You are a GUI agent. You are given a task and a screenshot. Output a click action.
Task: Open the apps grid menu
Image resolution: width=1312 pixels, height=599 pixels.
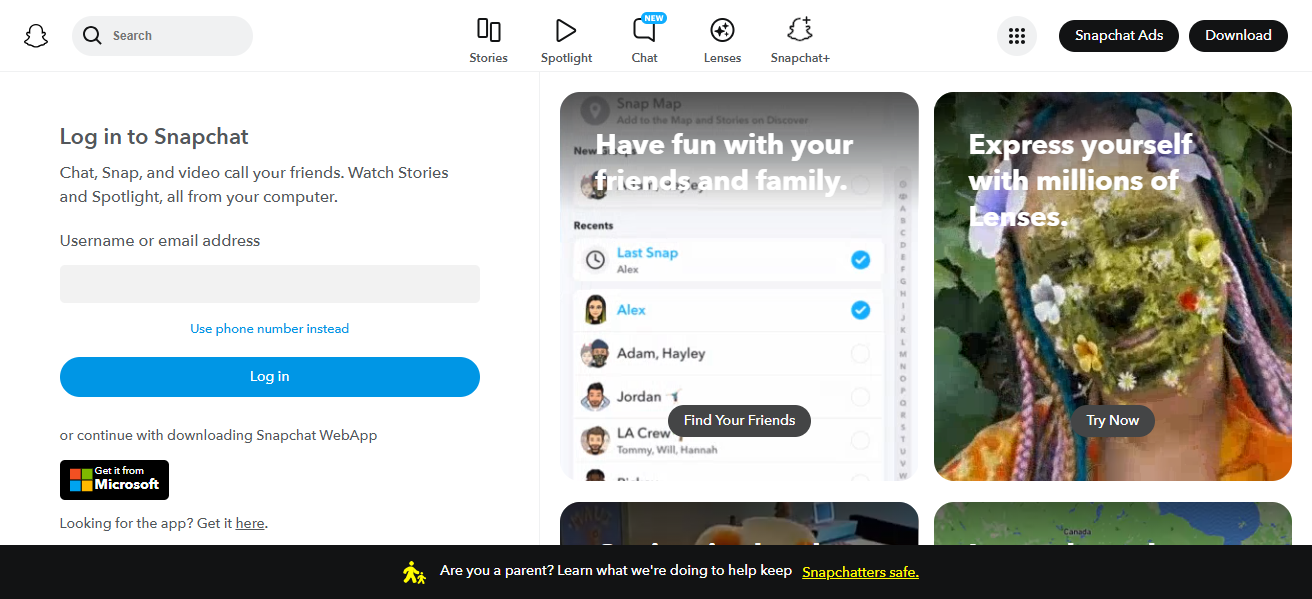pyautogui.click(x=1017, y=36)
